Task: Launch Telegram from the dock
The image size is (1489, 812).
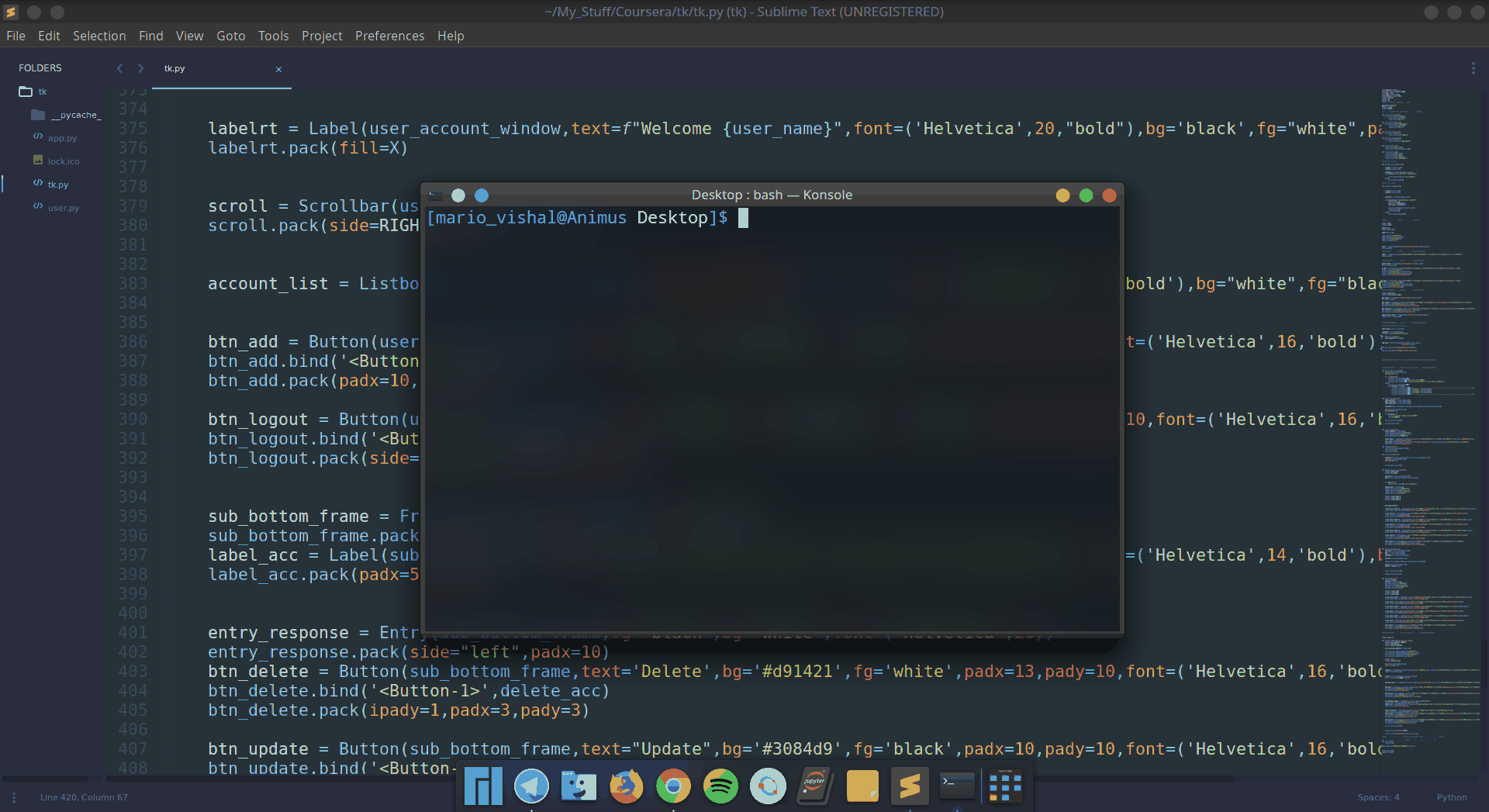Action: pos(531,786)
